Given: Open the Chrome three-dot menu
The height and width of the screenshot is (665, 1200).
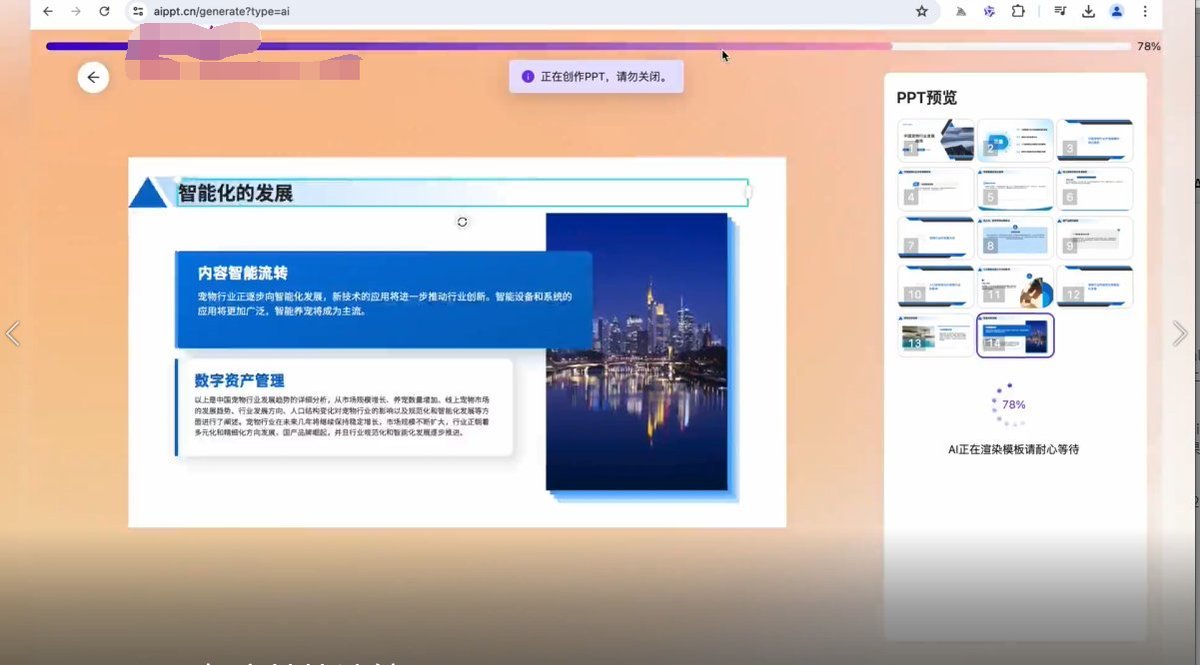Looking at the screenshot, I should [x=1145, y=11].
